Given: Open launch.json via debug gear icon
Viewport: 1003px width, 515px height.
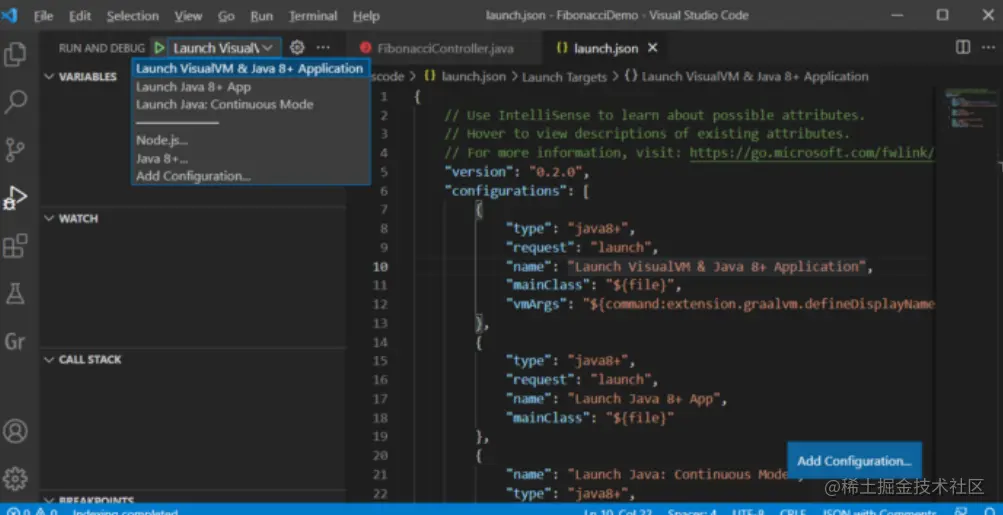Looking at the screenshot, I should pos(297,47).
